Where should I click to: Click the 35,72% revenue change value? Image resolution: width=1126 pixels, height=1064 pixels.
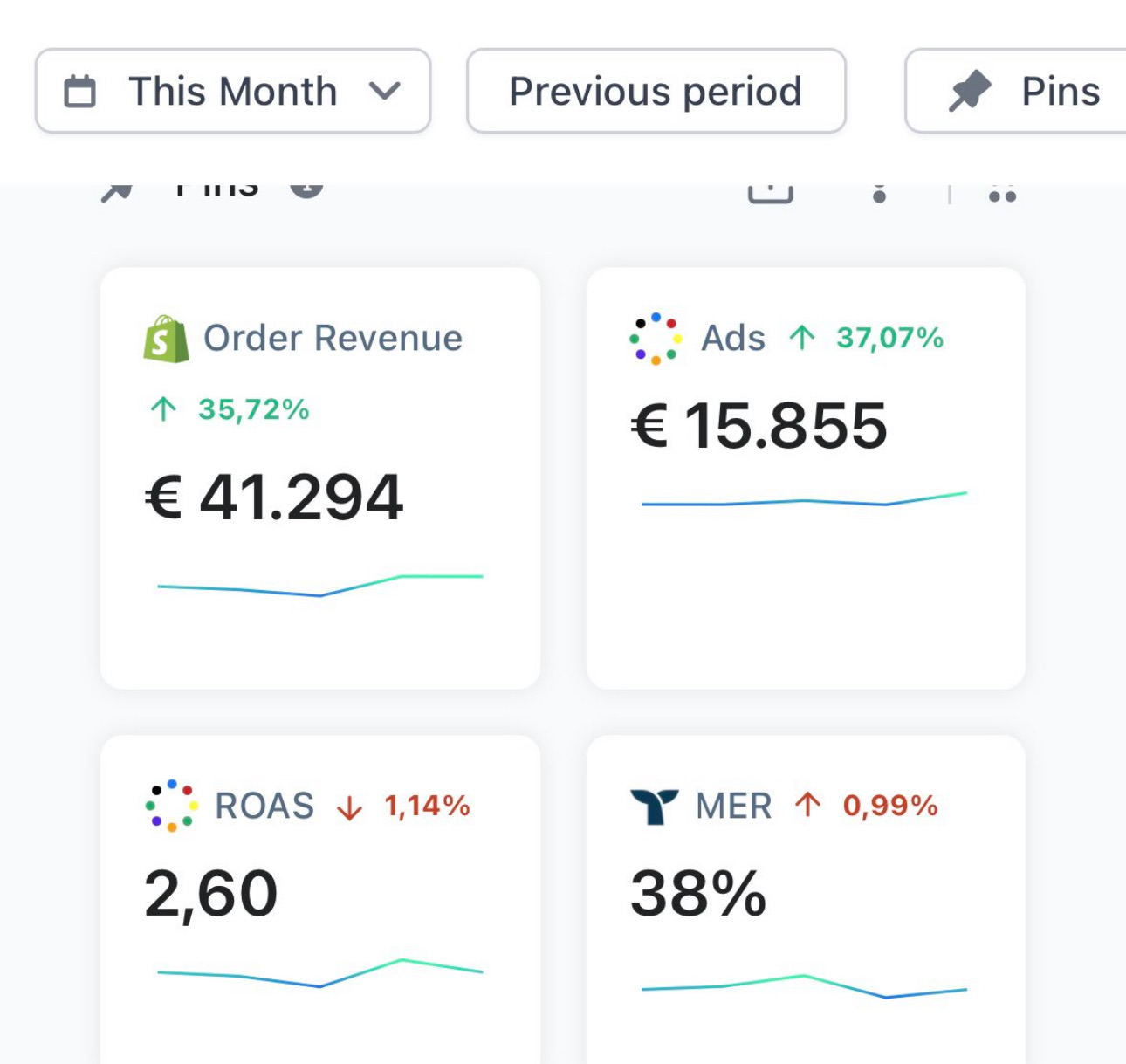click(253, 408)
